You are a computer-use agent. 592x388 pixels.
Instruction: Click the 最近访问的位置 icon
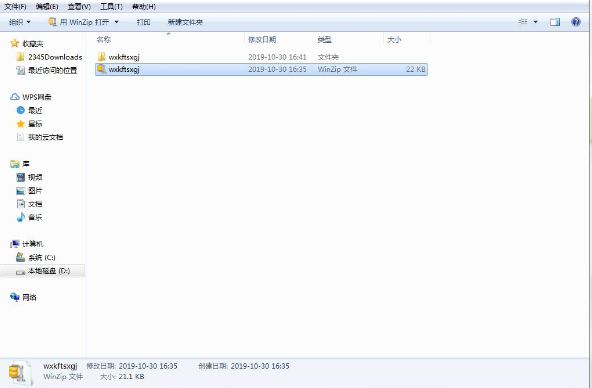point(21,70)
